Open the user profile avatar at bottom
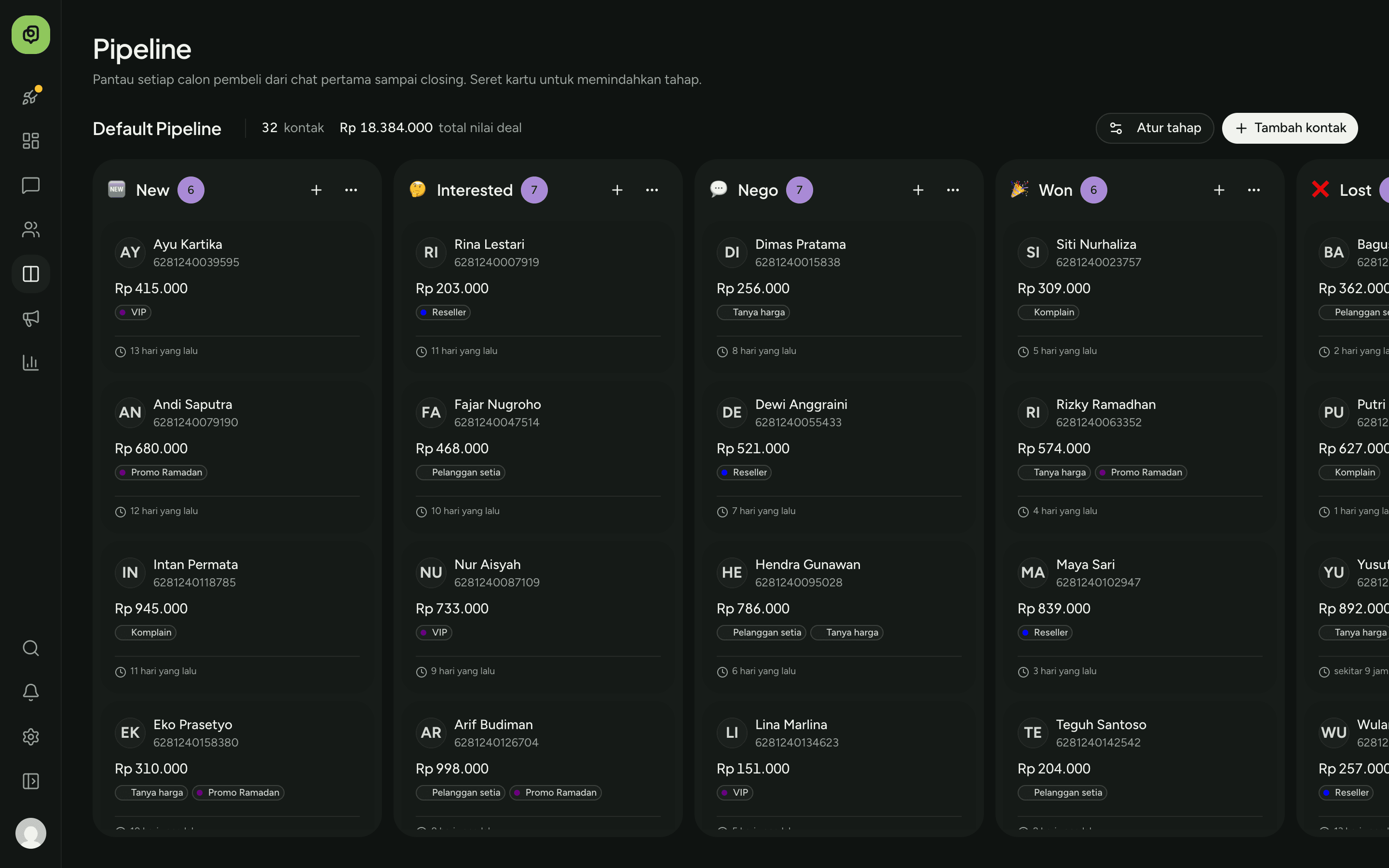The width and height of the screenshot is (1389, 868). click(x=30, y=833)
